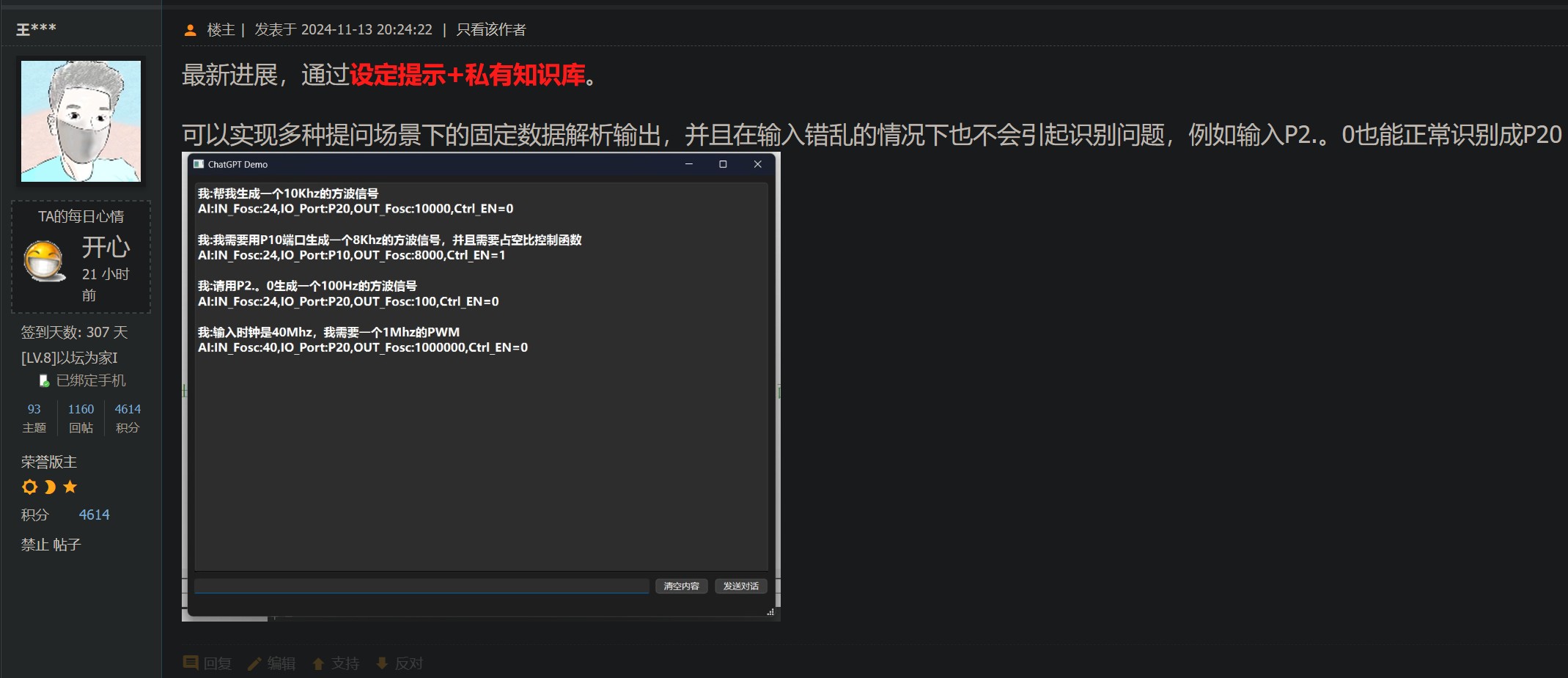Click the 发送对话 button
The width and height of the screenshot is (1568, 678).
tap(741, 586)
